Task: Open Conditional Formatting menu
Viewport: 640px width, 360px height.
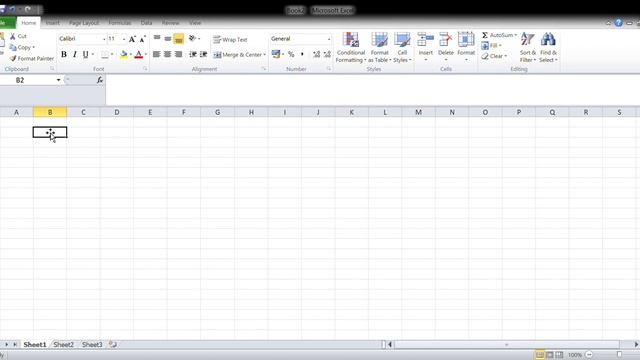Action: tap(351, 47)
